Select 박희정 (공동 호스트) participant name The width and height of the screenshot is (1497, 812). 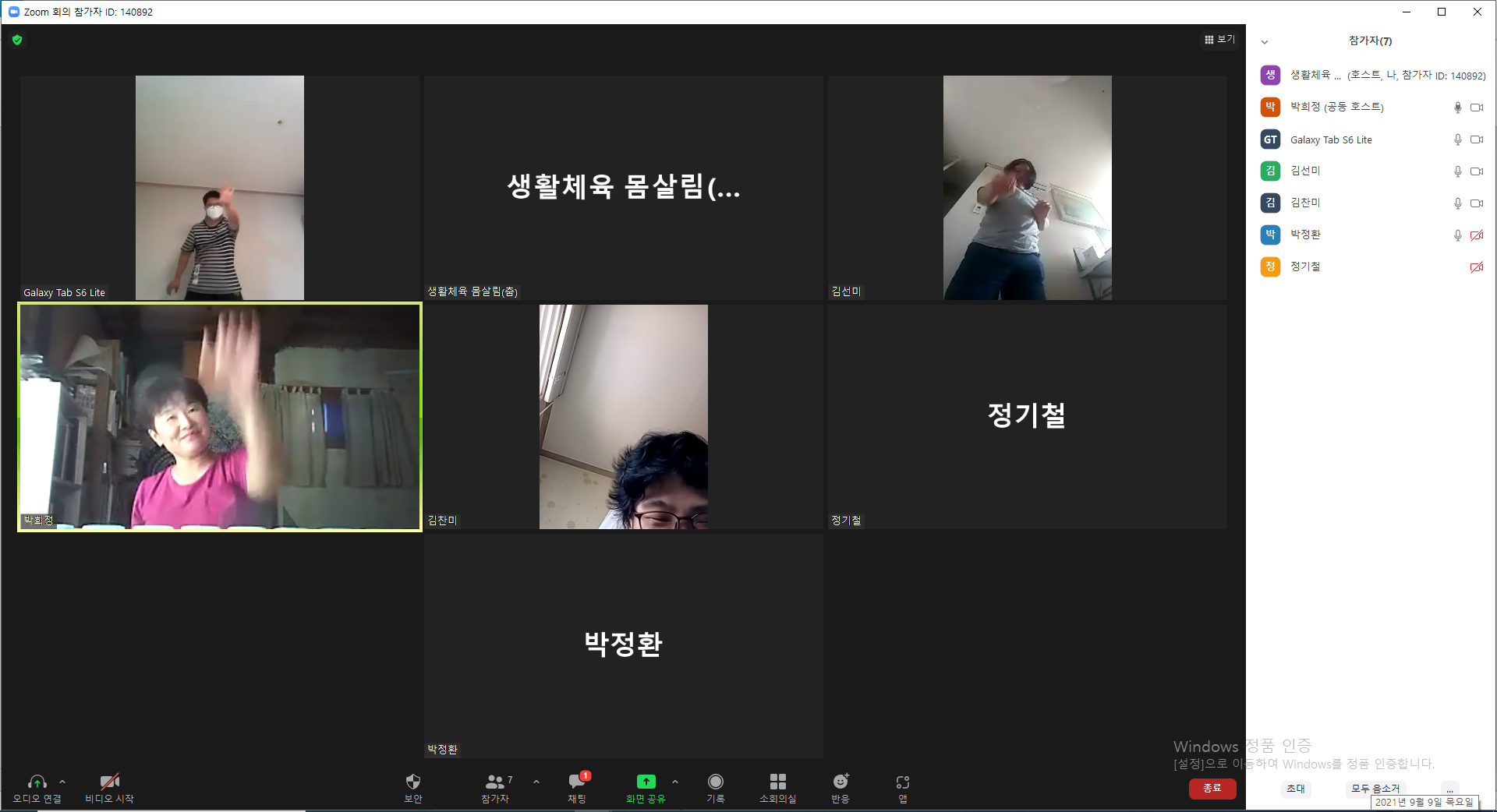[1337, 107]
